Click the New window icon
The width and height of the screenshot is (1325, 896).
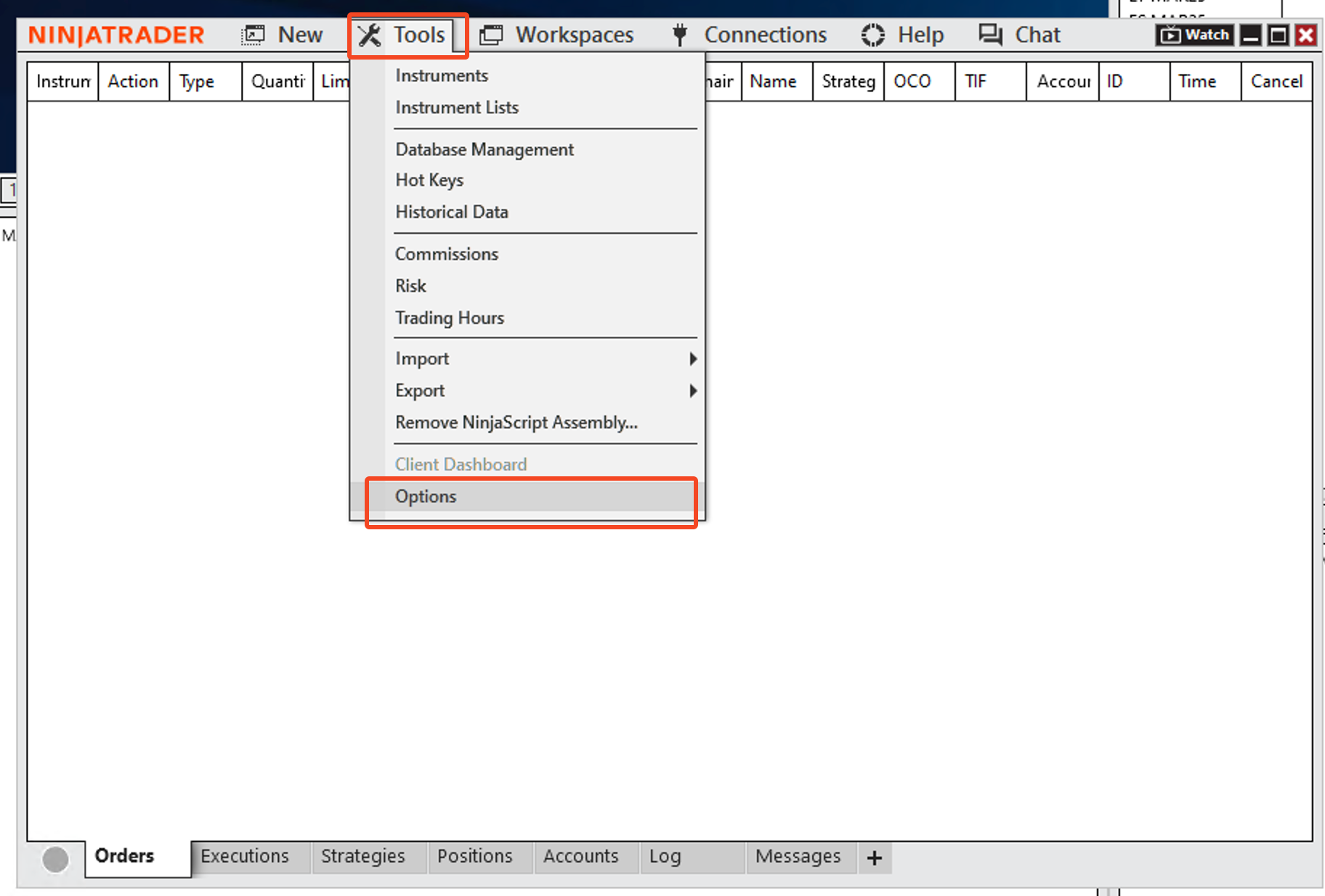(253, 35)
